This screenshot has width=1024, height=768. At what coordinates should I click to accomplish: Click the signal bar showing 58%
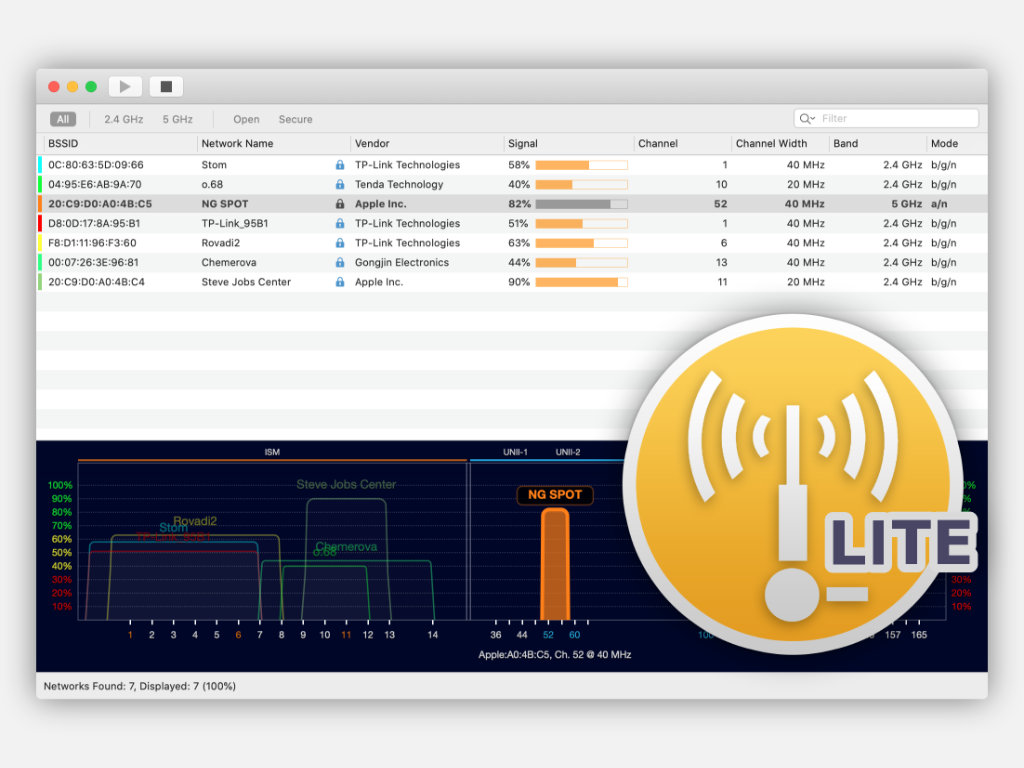tap(581, 165)
